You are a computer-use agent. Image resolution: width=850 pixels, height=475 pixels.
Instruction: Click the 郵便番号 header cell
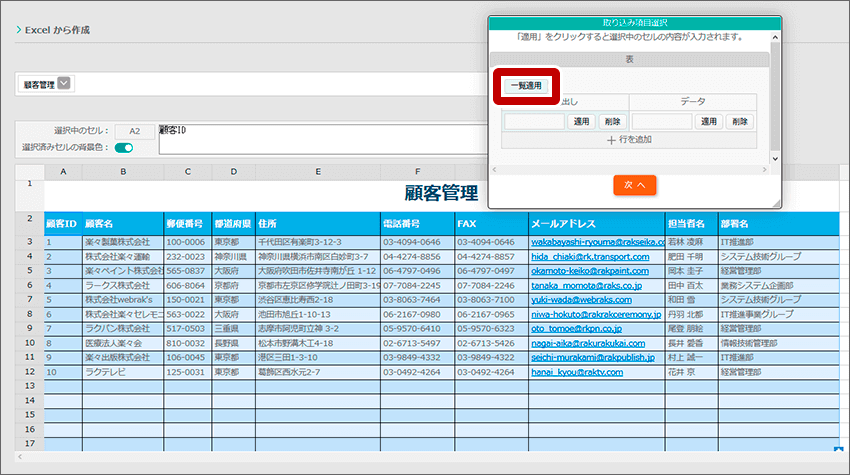click(188, 223)
